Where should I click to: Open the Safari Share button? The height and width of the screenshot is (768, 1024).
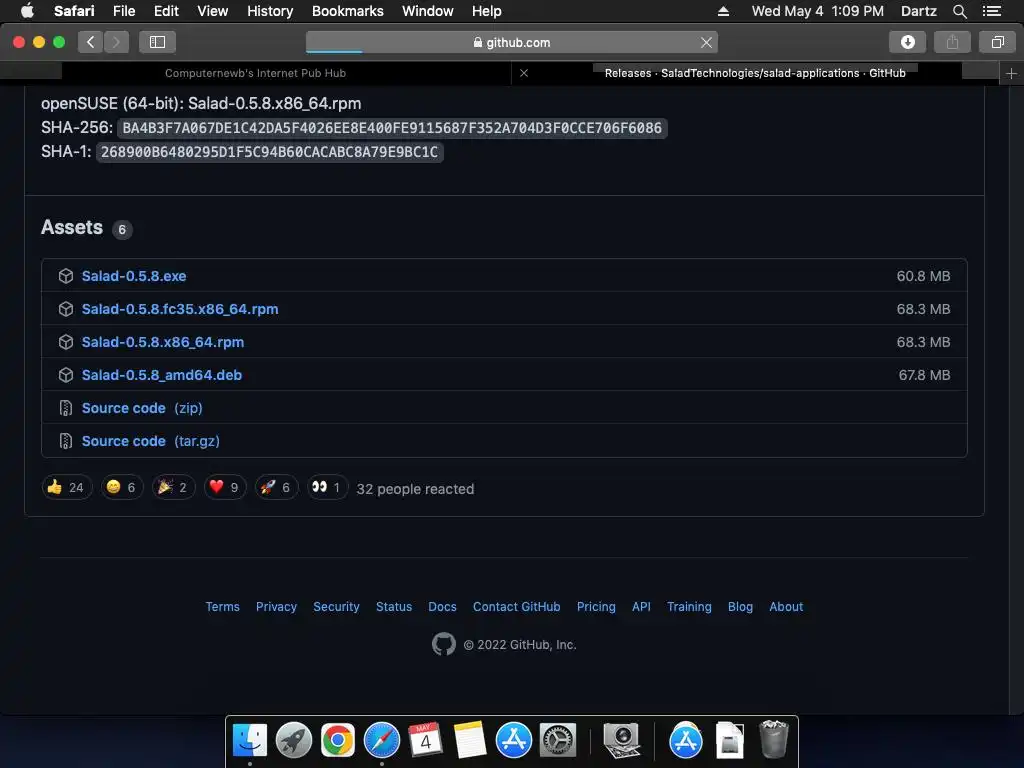point(952,42)
